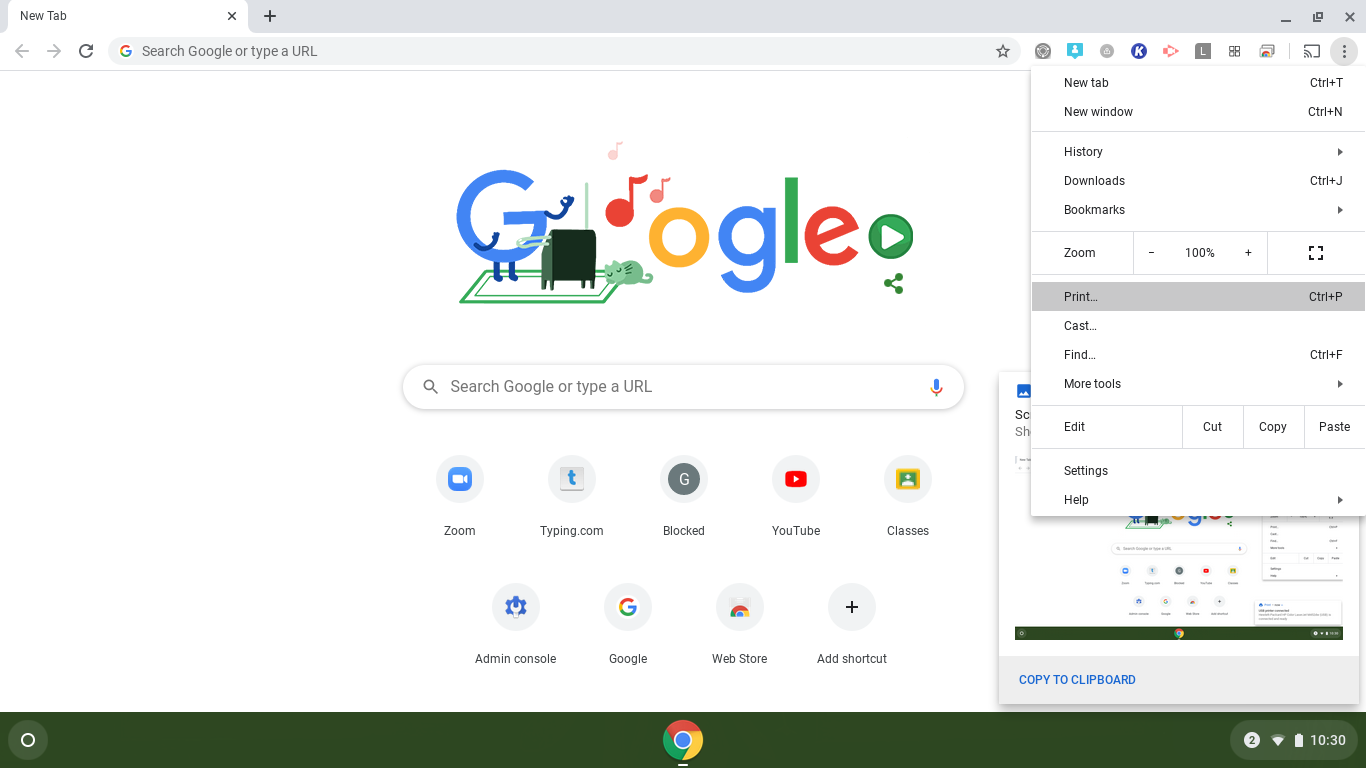Open a new tab with plus button
The height and width of the screenshot is (768, 1366).
pos(270,16)
